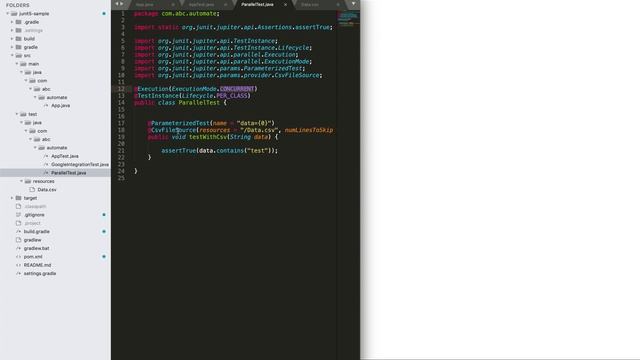Screen dimensions: 640x360
Task: Click PER_CLASS in the TestInstance annotation
Action: click(232, 96)
